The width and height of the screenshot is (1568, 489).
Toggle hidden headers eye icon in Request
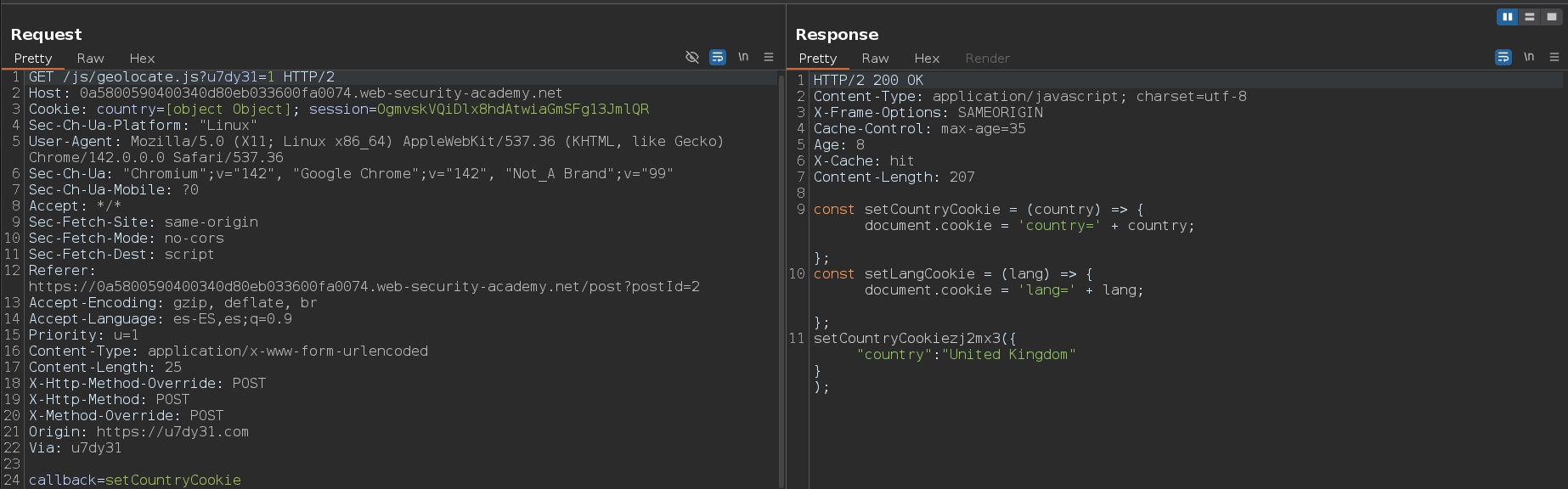[691, 57]
